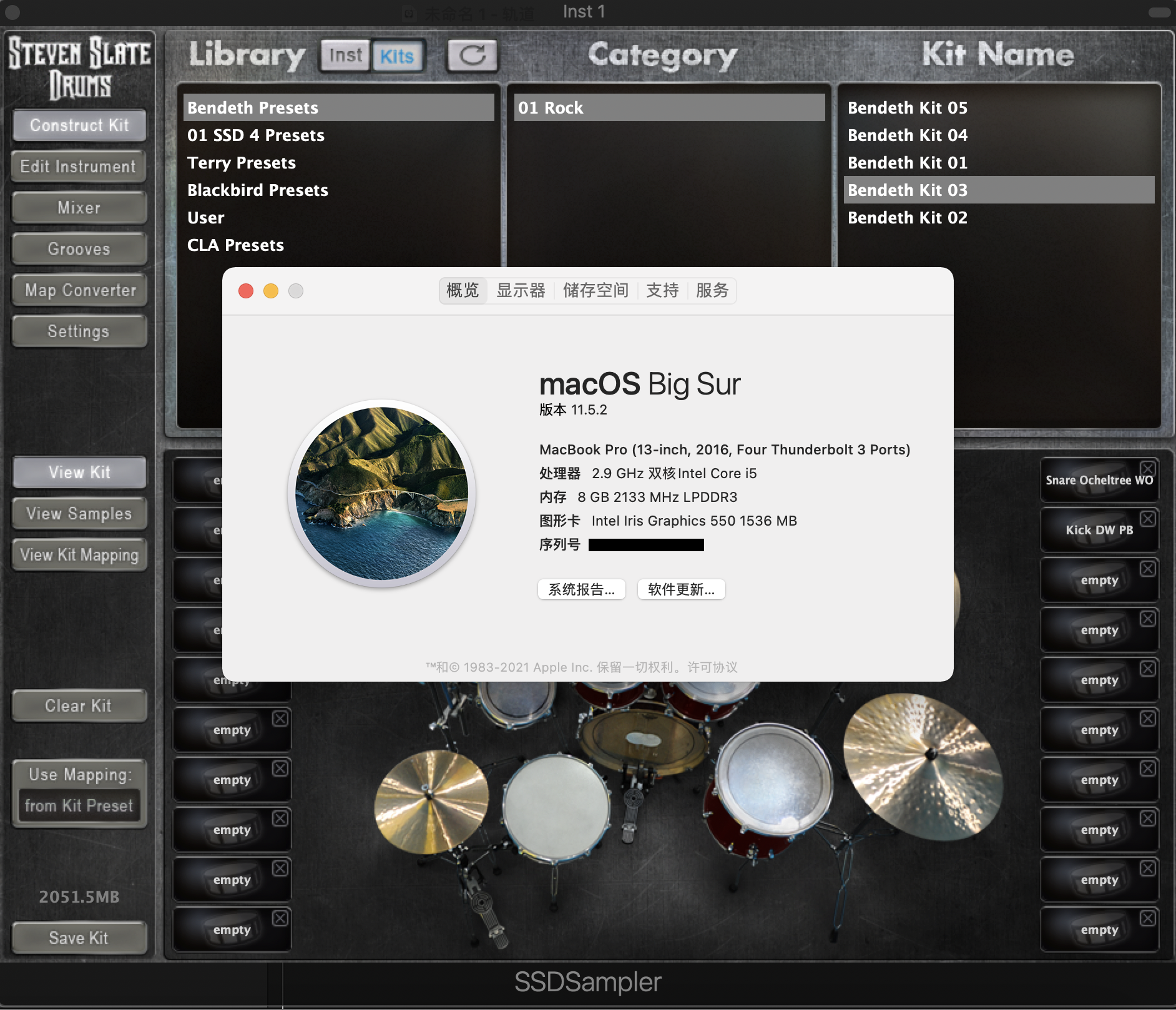Select the View Samples display
The width and height of the screenshot is (1176, 1010).
click(x=79, y=514)
